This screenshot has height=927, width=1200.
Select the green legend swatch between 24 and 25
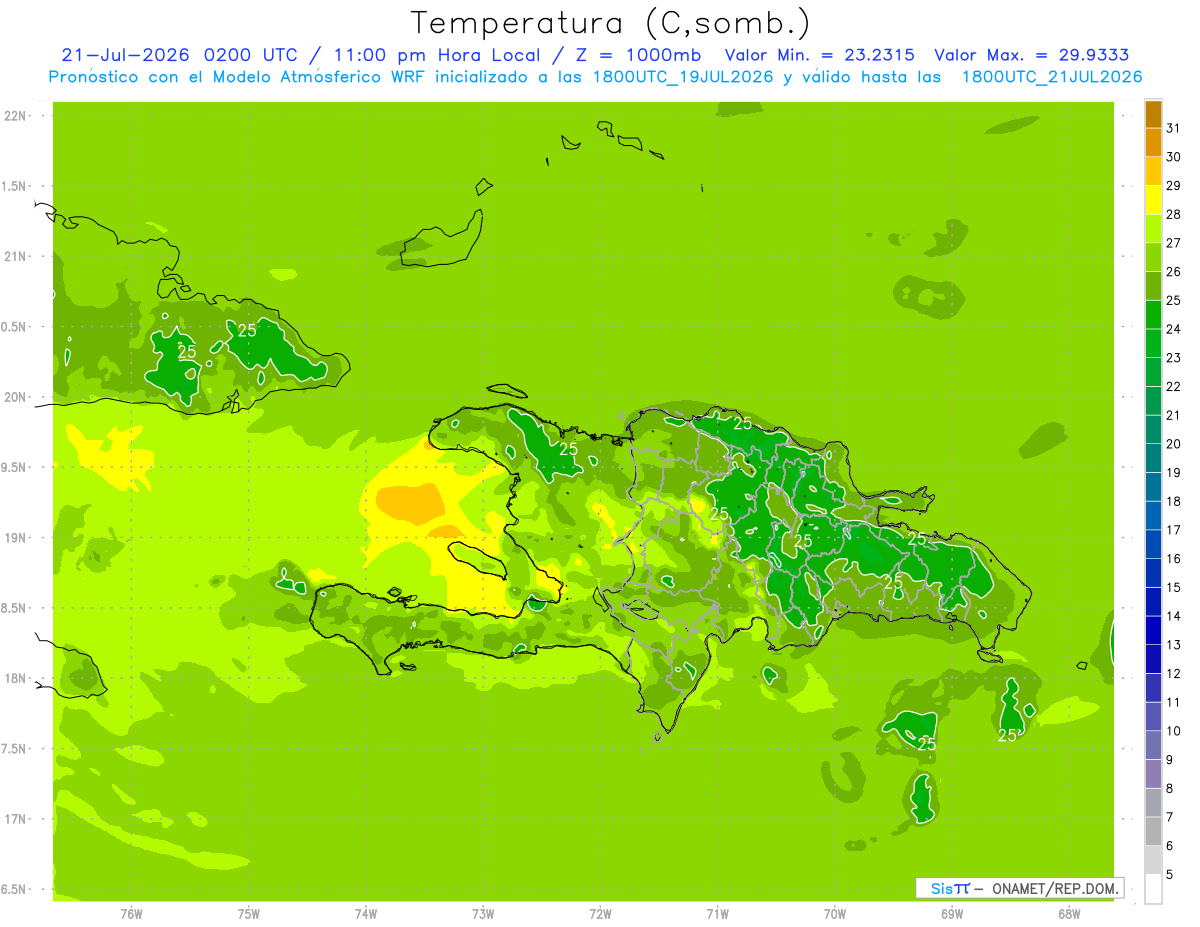[x=1153, y=314]
